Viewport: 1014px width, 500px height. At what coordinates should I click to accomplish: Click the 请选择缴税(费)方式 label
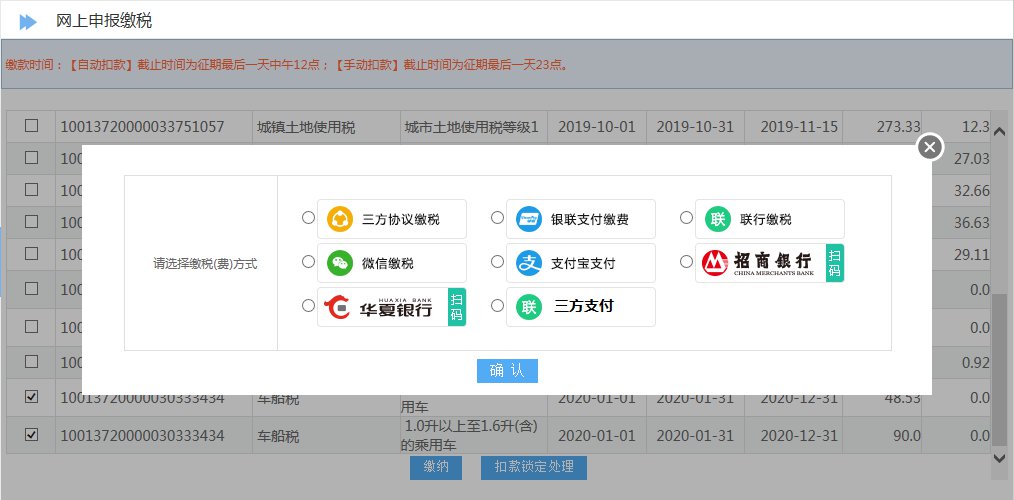205,264
